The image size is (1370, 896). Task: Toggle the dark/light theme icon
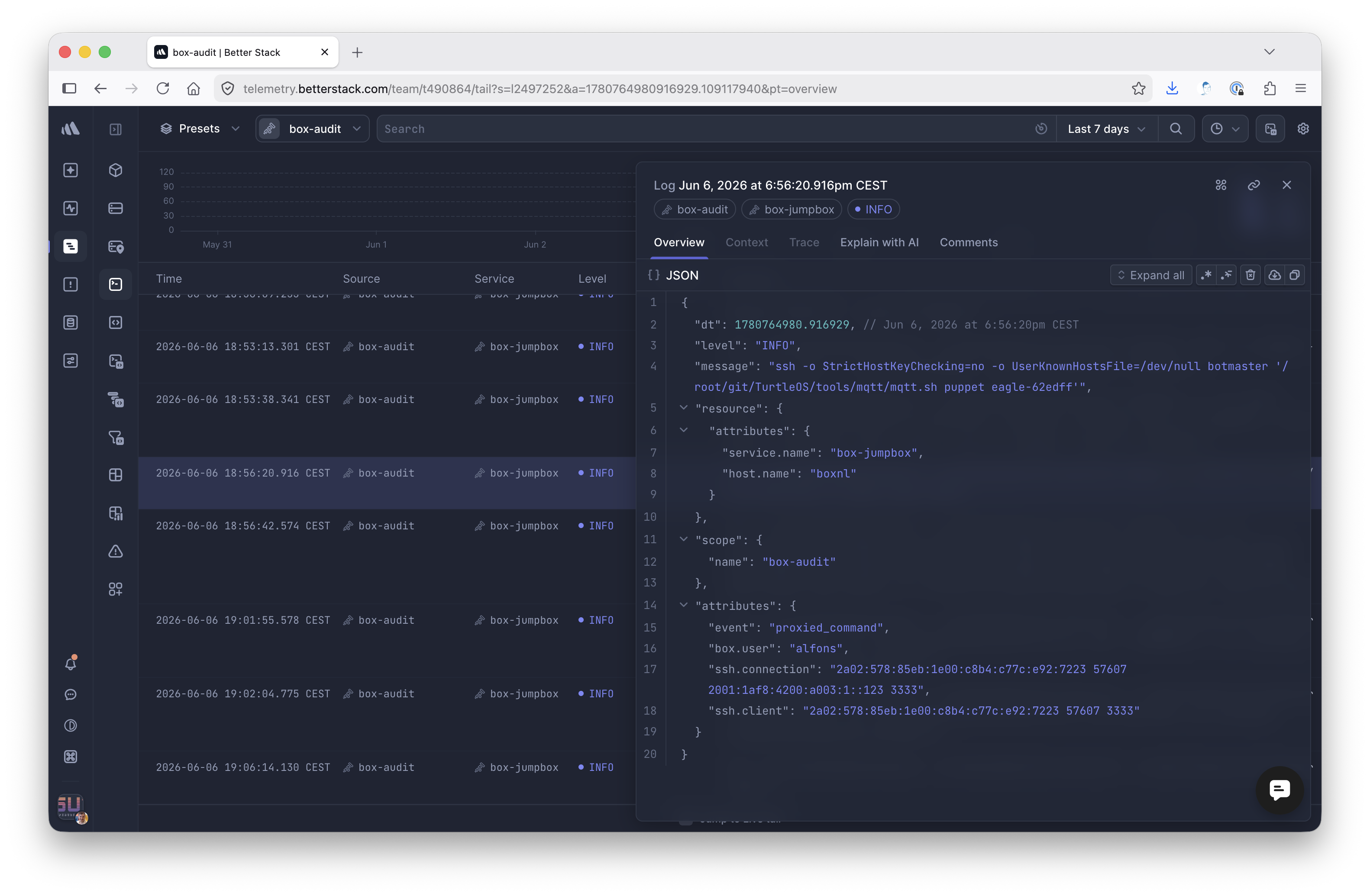tap(70, 725)
